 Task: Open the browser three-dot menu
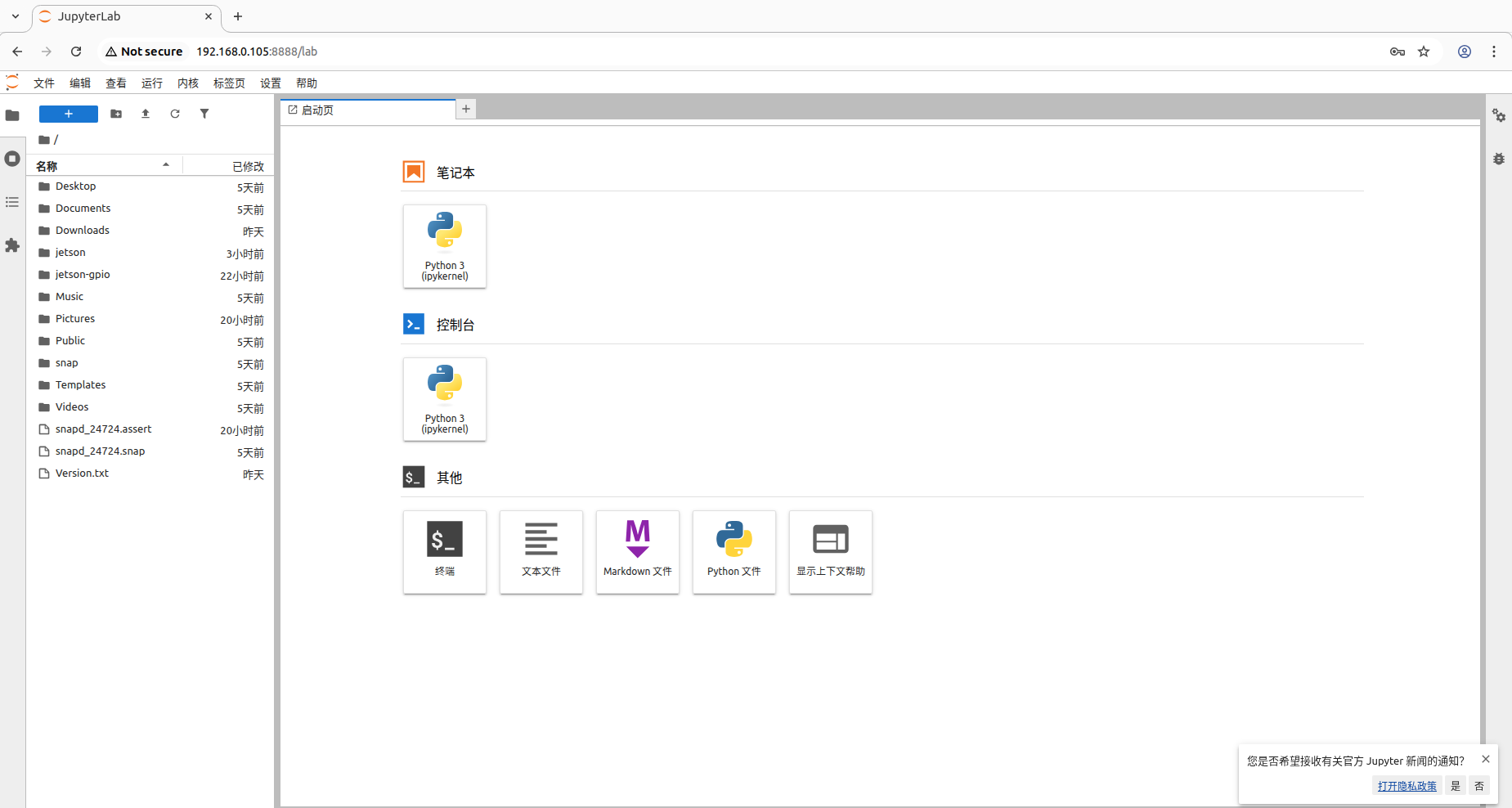[x=1494, y=52]
